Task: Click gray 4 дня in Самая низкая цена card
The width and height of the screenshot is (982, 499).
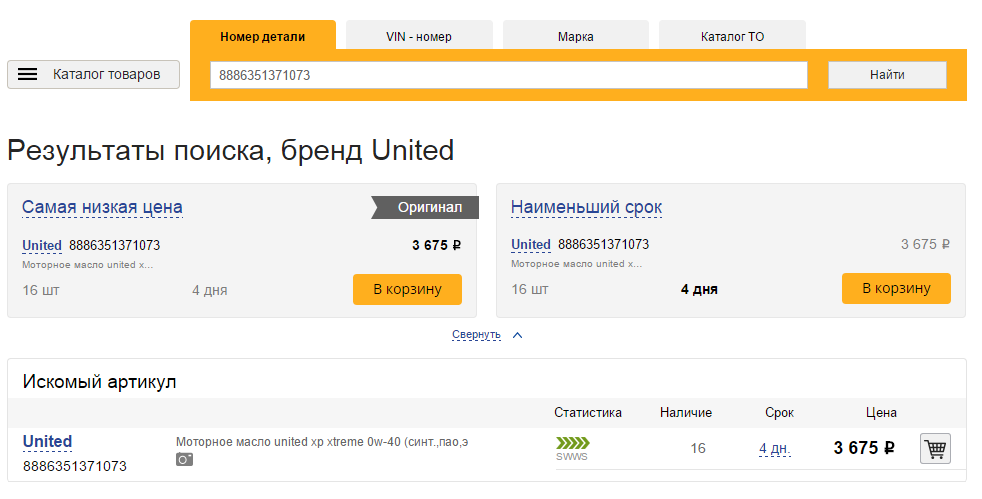Action: pos(209,291)
